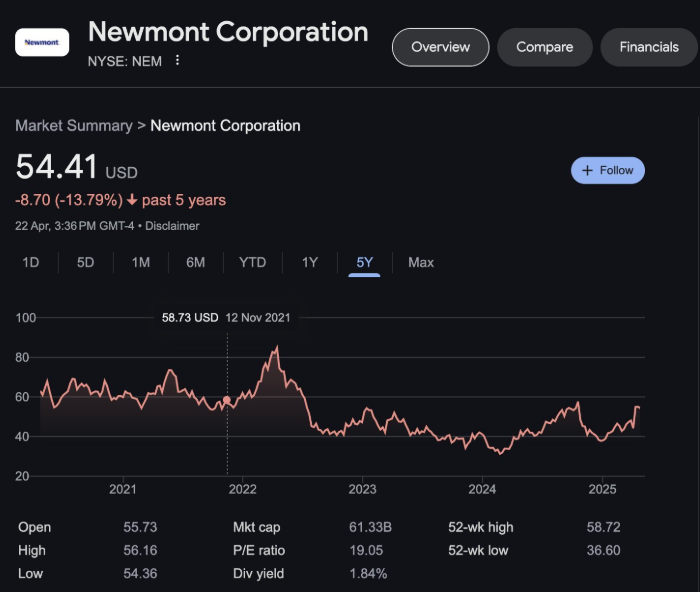Select the 1Y time range
The image size is (700, 592).
310,262
